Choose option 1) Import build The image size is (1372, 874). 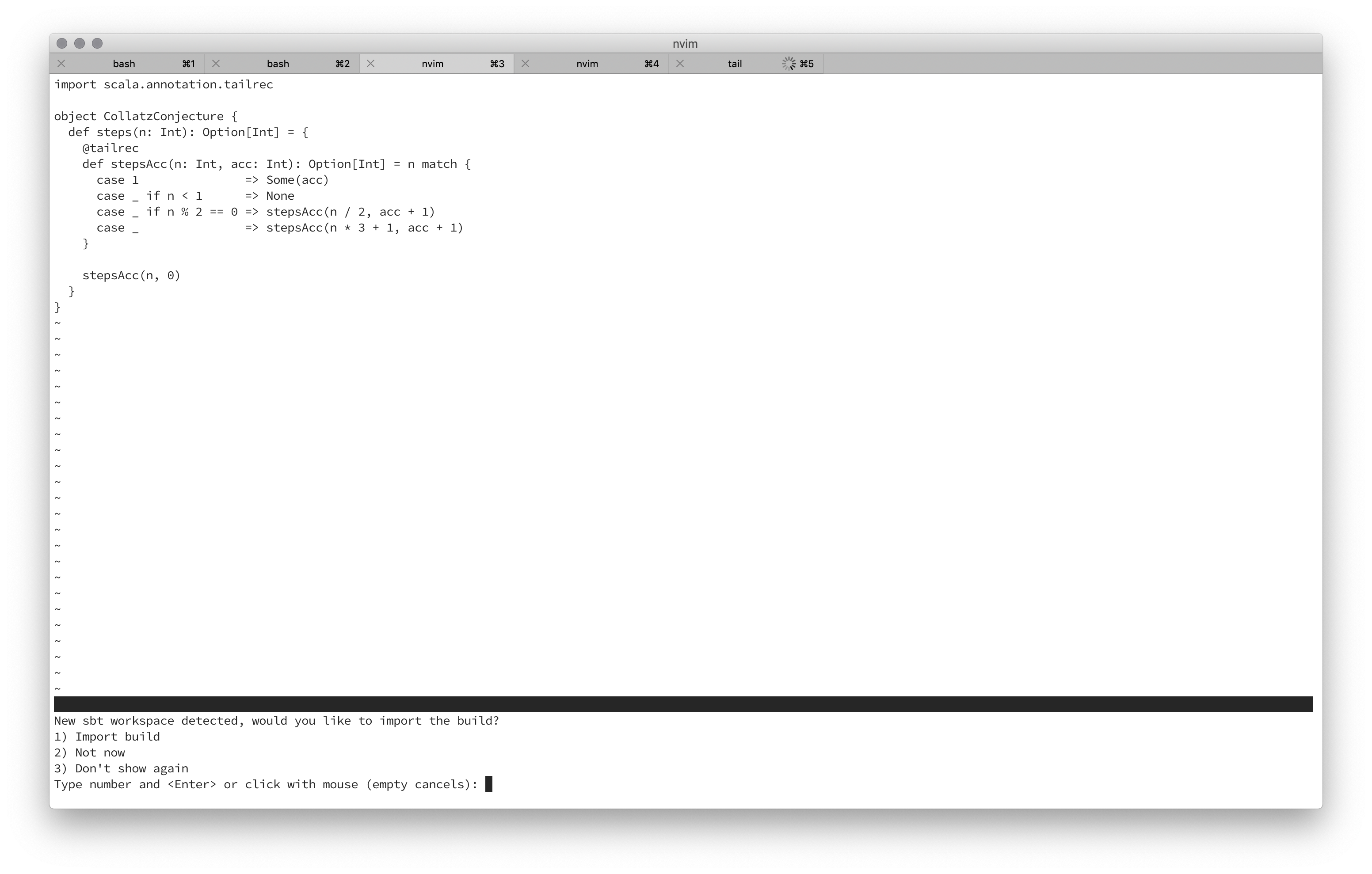(x=107, y=737)
